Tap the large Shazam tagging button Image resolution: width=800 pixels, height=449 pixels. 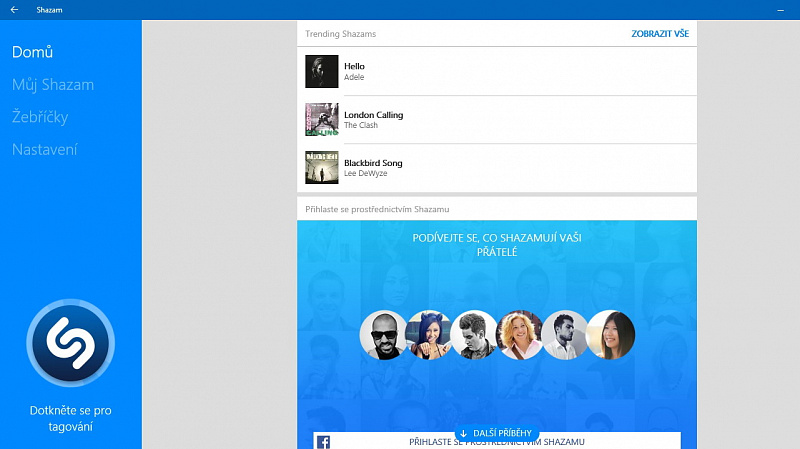70,342
